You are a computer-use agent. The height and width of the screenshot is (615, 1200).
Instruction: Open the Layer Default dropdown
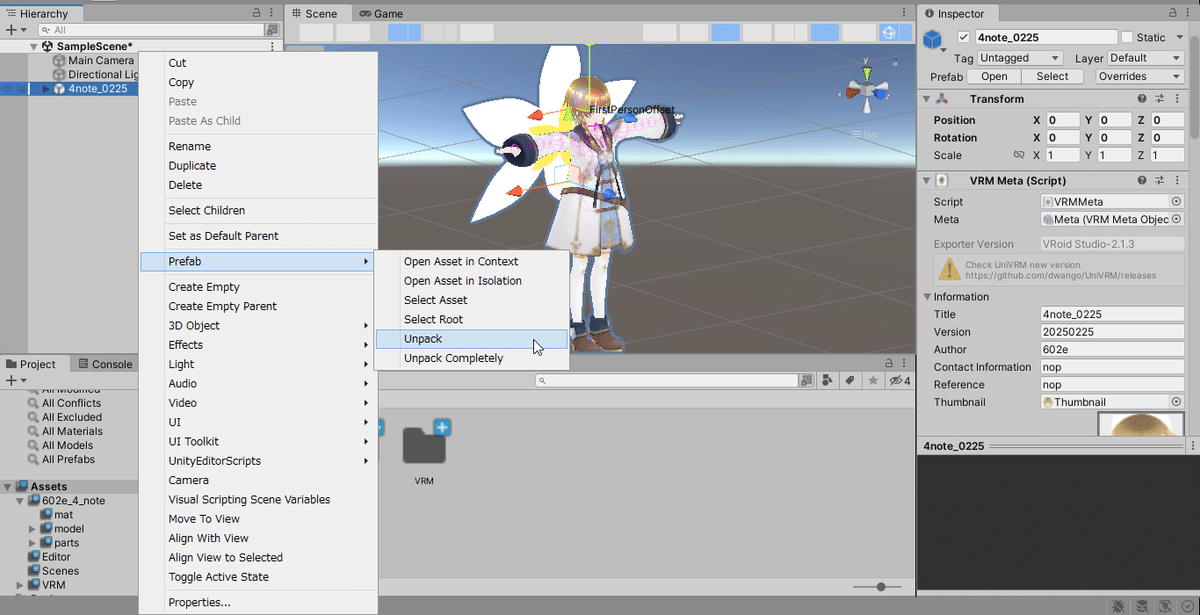[1144, 57]
